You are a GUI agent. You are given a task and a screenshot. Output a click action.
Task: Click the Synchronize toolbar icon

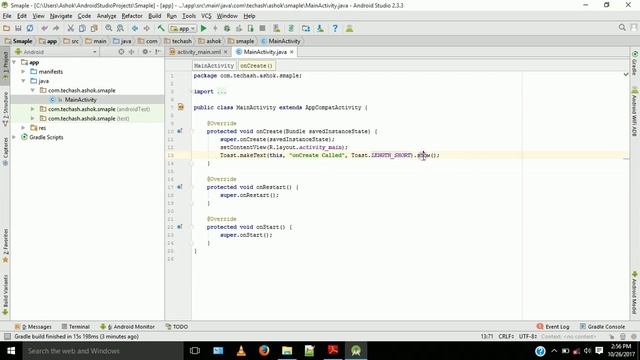[x=30, y=28]
